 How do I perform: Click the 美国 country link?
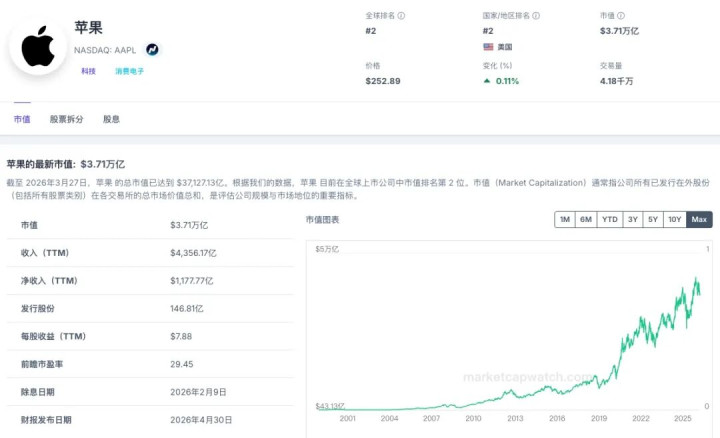(x=505, y=47)
